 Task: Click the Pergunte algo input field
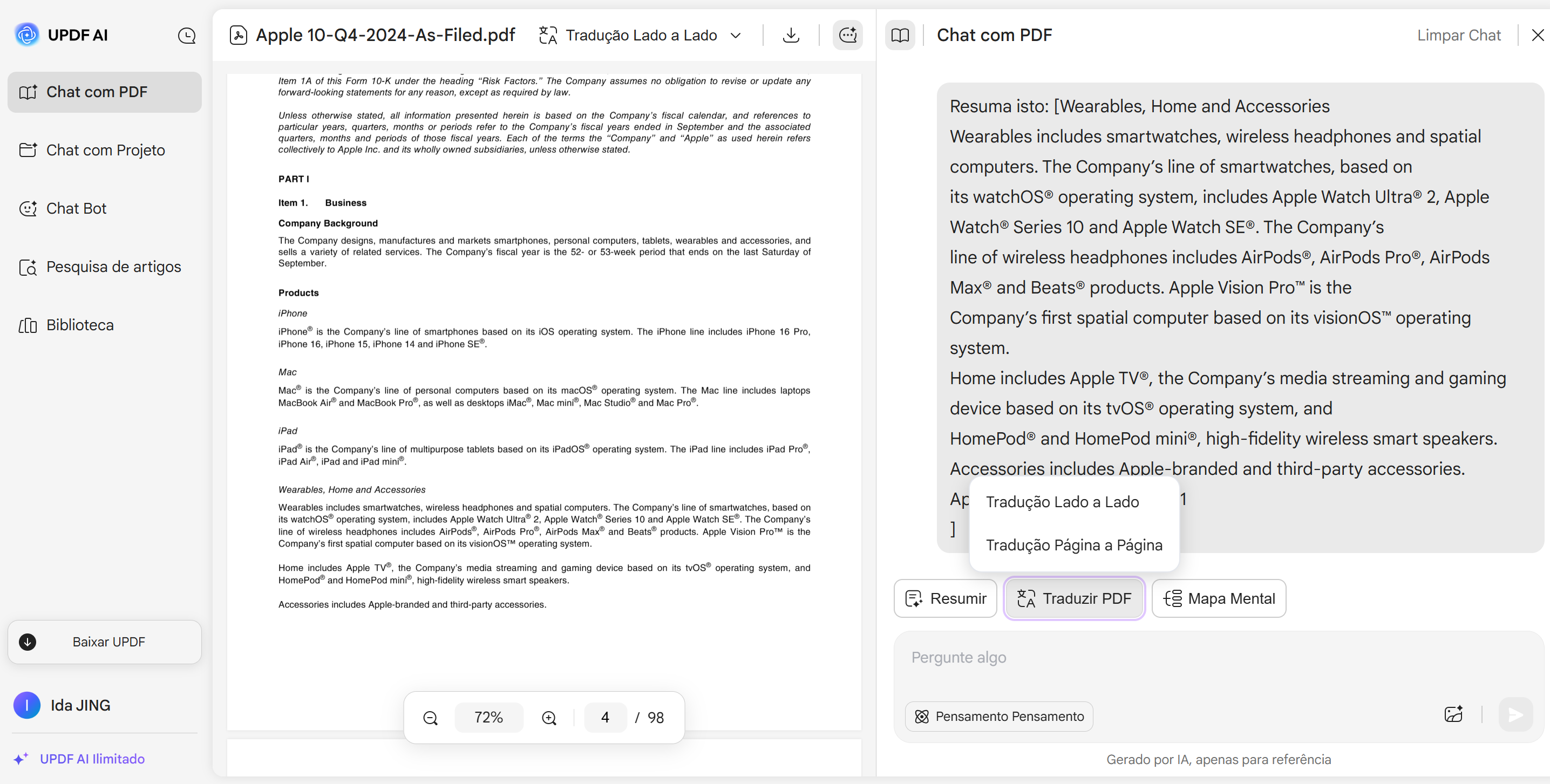[1218, 658]
